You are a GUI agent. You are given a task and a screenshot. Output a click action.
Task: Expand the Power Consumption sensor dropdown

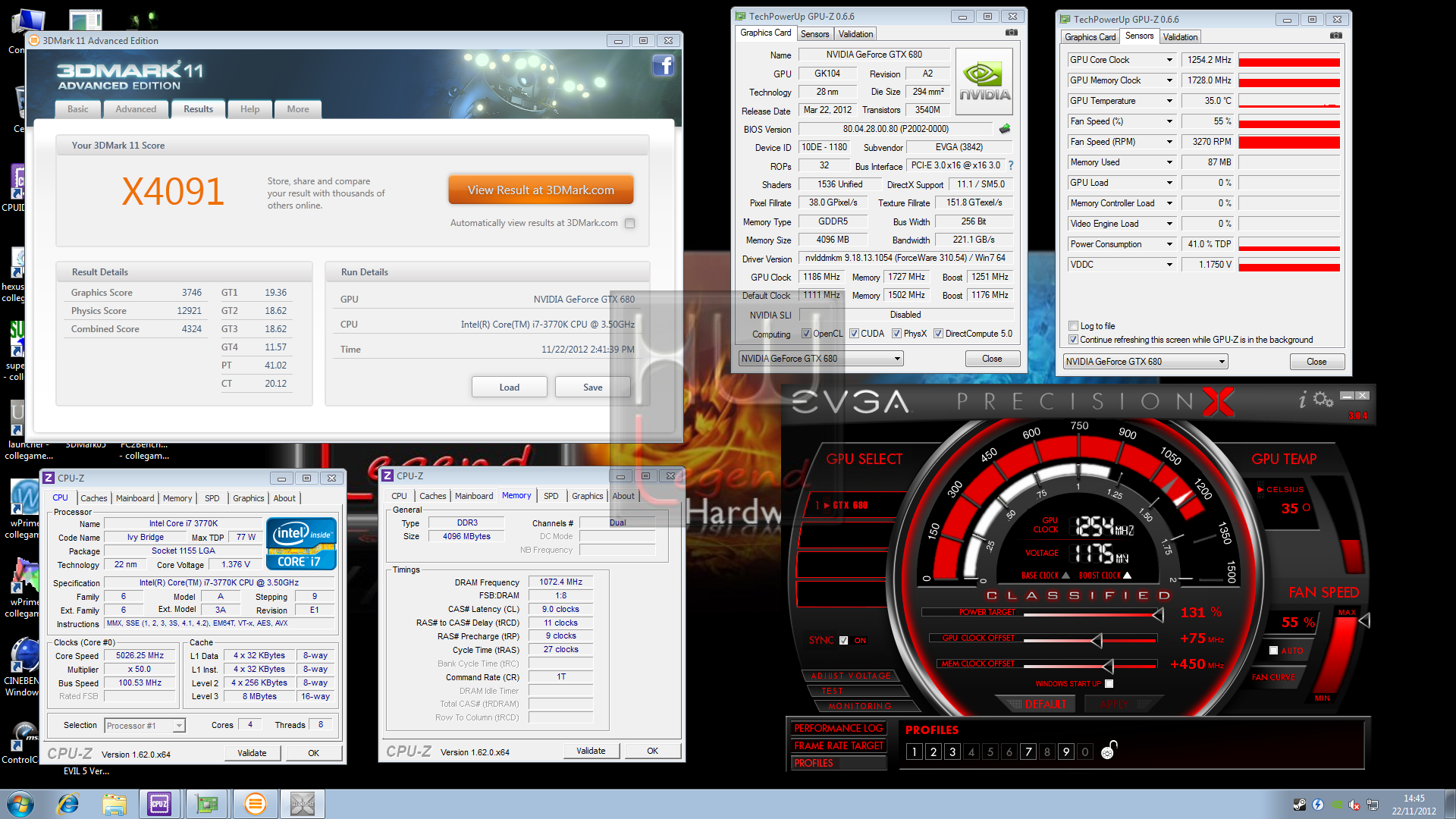[1169, 244]
